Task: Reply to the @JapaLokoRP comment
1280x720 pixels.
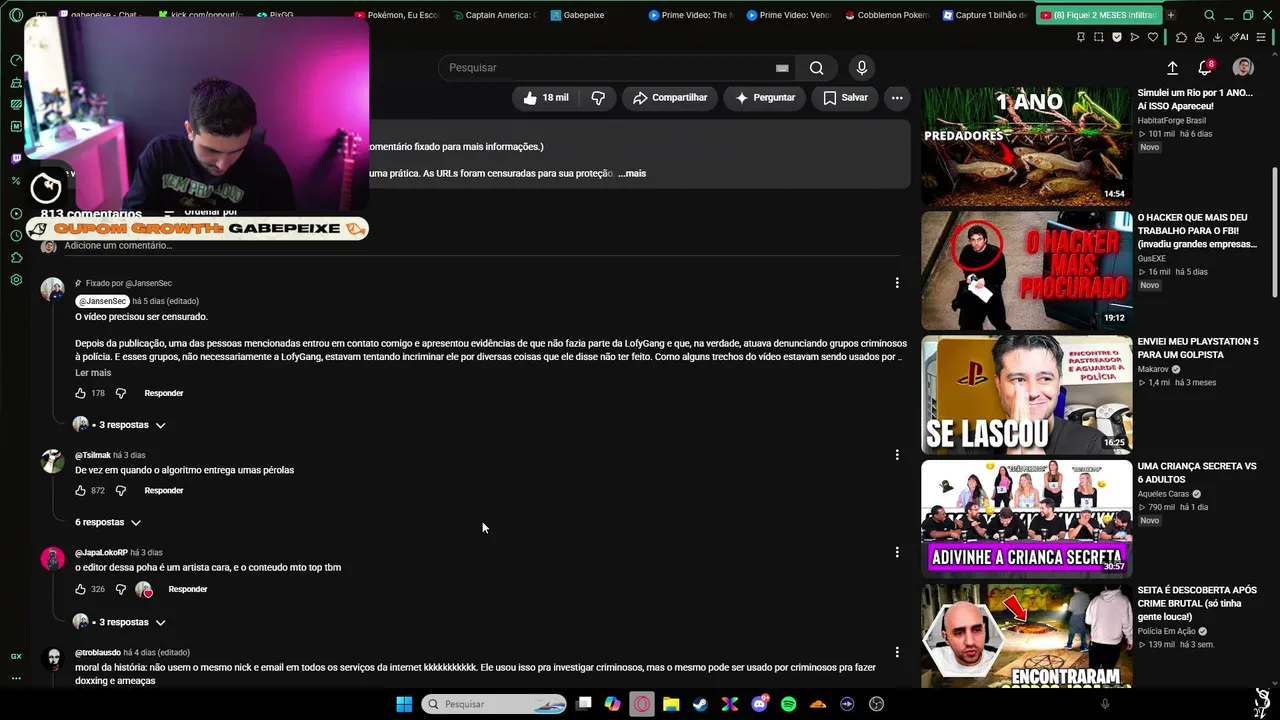Action: (188, 589)
